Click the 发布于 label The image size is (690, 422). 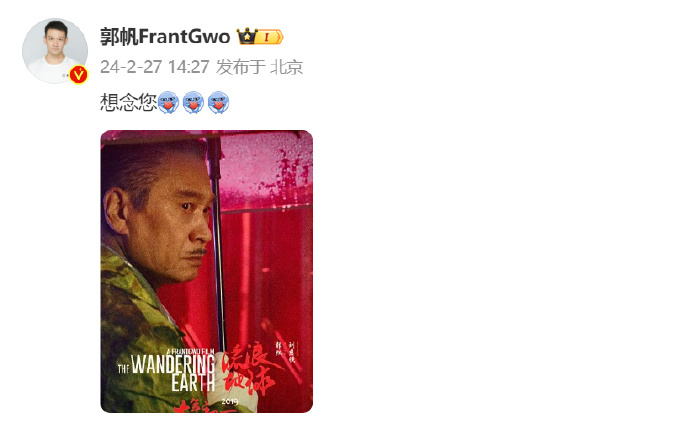(x=241, y=67)
